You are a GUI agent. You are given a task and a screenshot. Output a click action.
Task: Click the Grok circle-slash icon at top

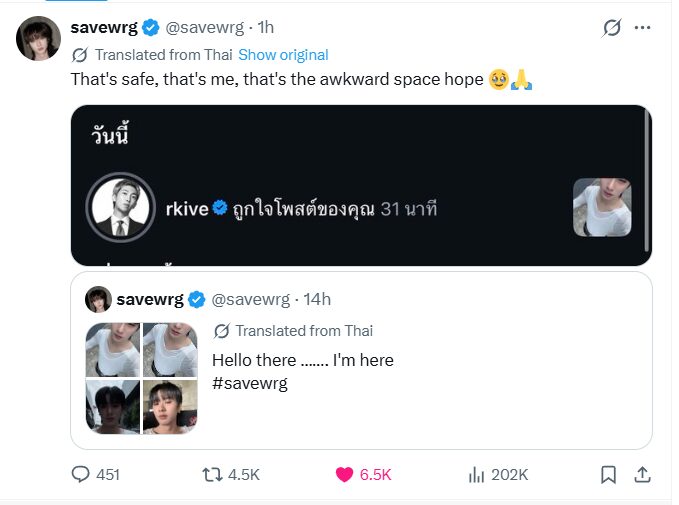(611, 28)
